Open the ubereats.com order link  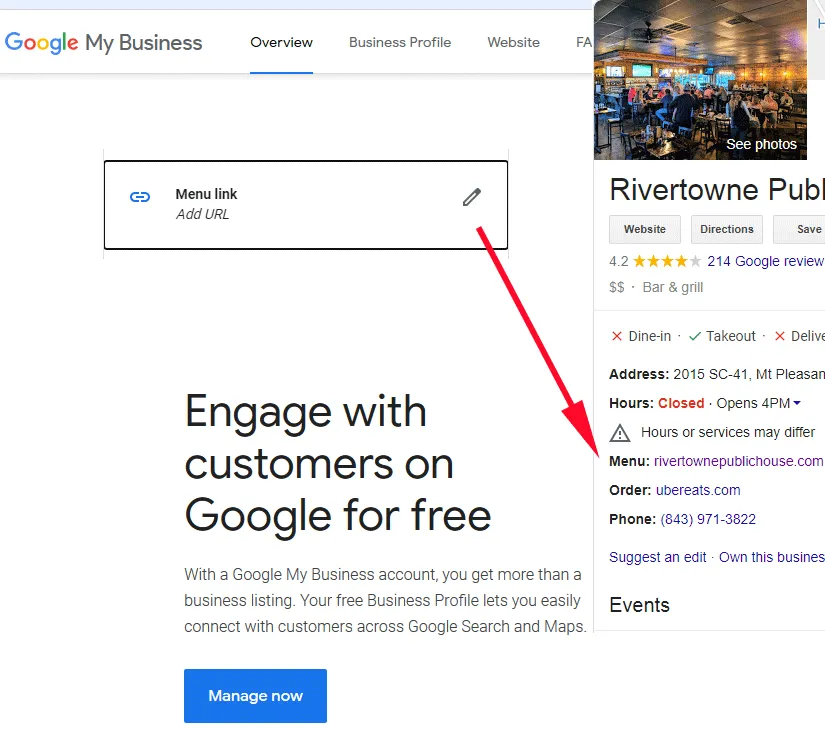[x=699, y=490]
